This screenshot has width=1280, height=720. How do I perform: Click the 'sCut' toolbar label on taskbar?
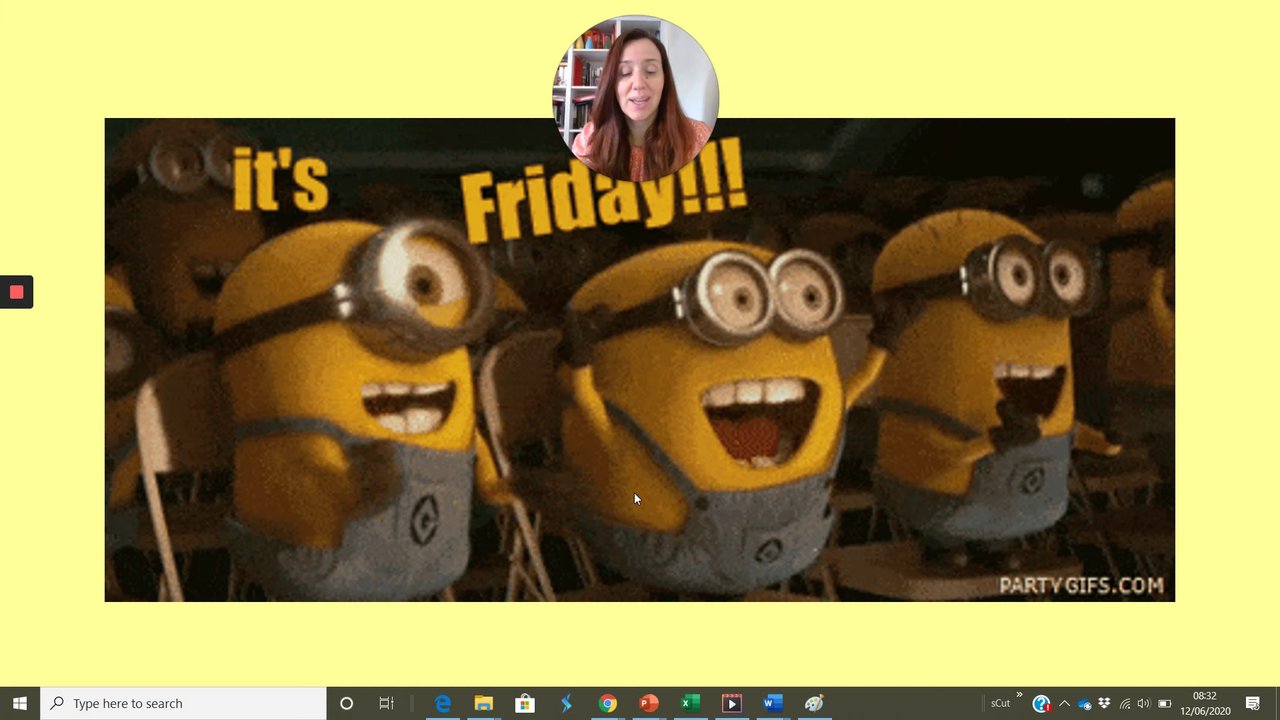tap(1000, 703)
